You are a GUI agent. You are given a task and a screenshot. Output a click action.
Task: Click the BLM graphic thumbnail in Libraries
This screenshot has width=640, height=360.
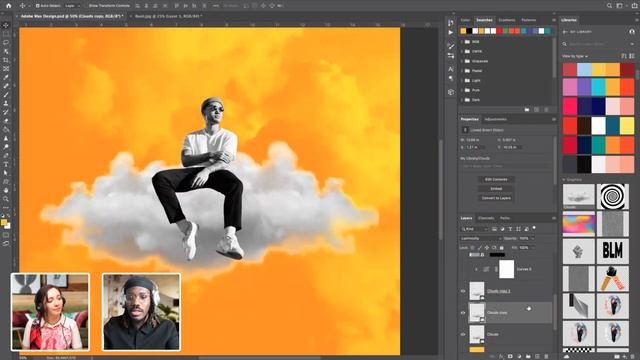(x=613, y=251)
